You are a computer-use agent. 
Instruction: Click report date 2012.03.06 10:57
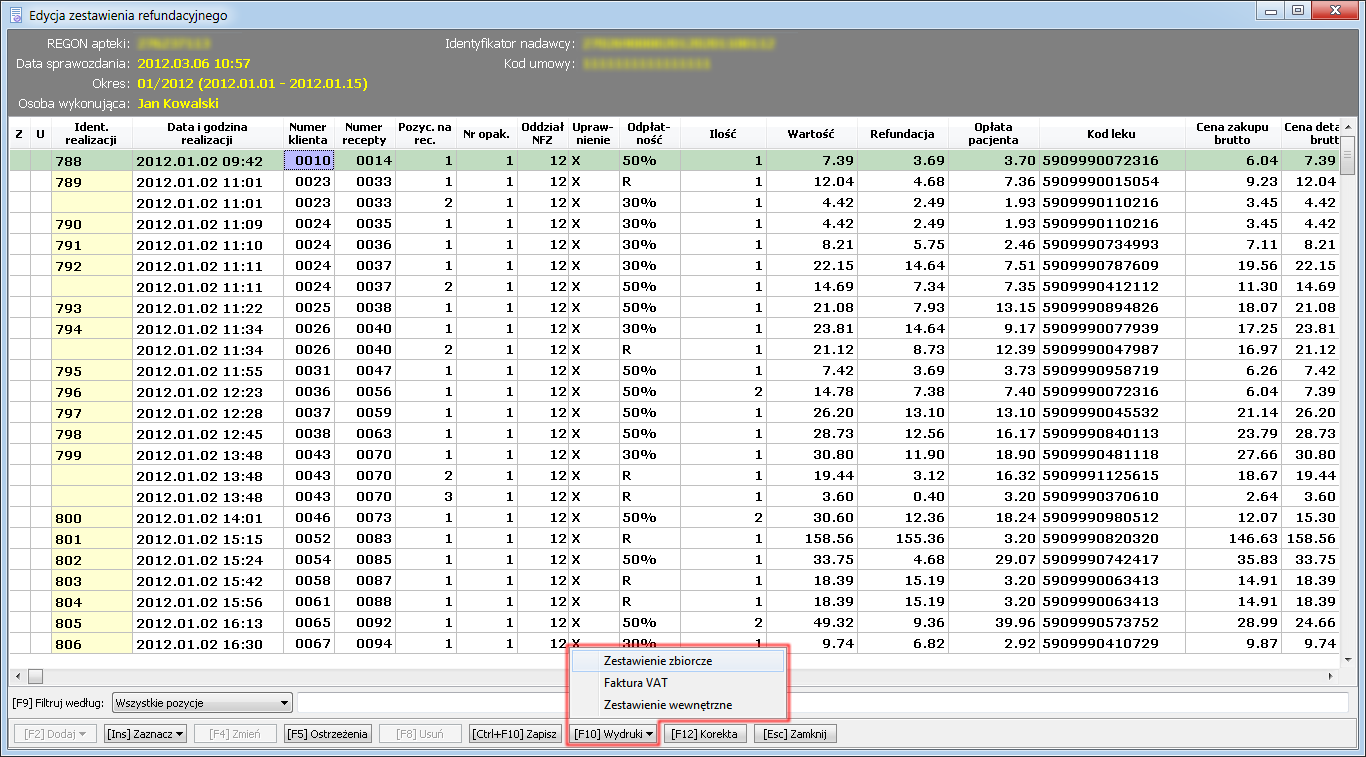tap(194, 63)
